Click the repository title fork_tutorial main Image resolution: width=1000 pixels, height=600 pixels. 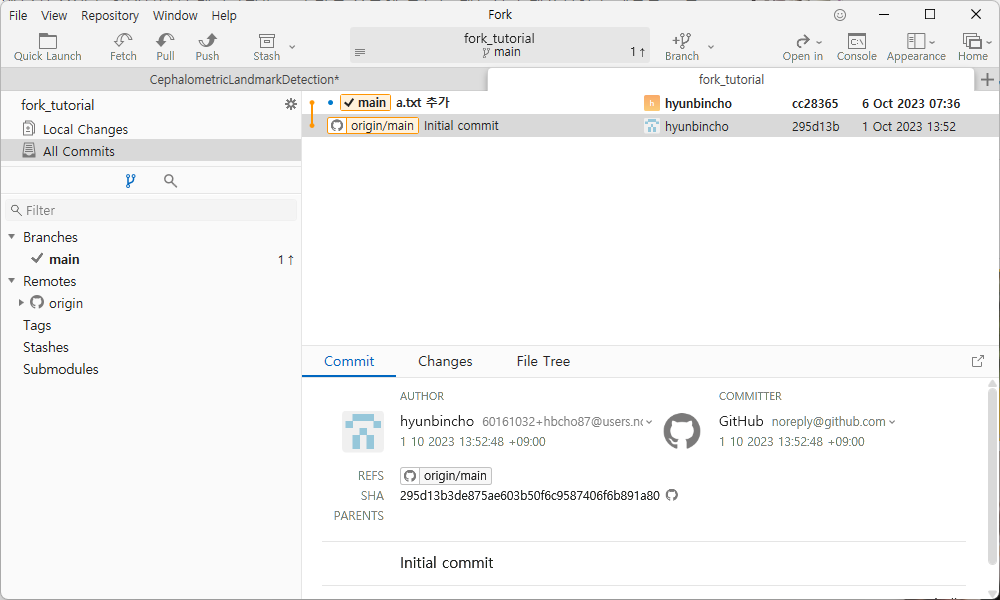tap(499, 45)
